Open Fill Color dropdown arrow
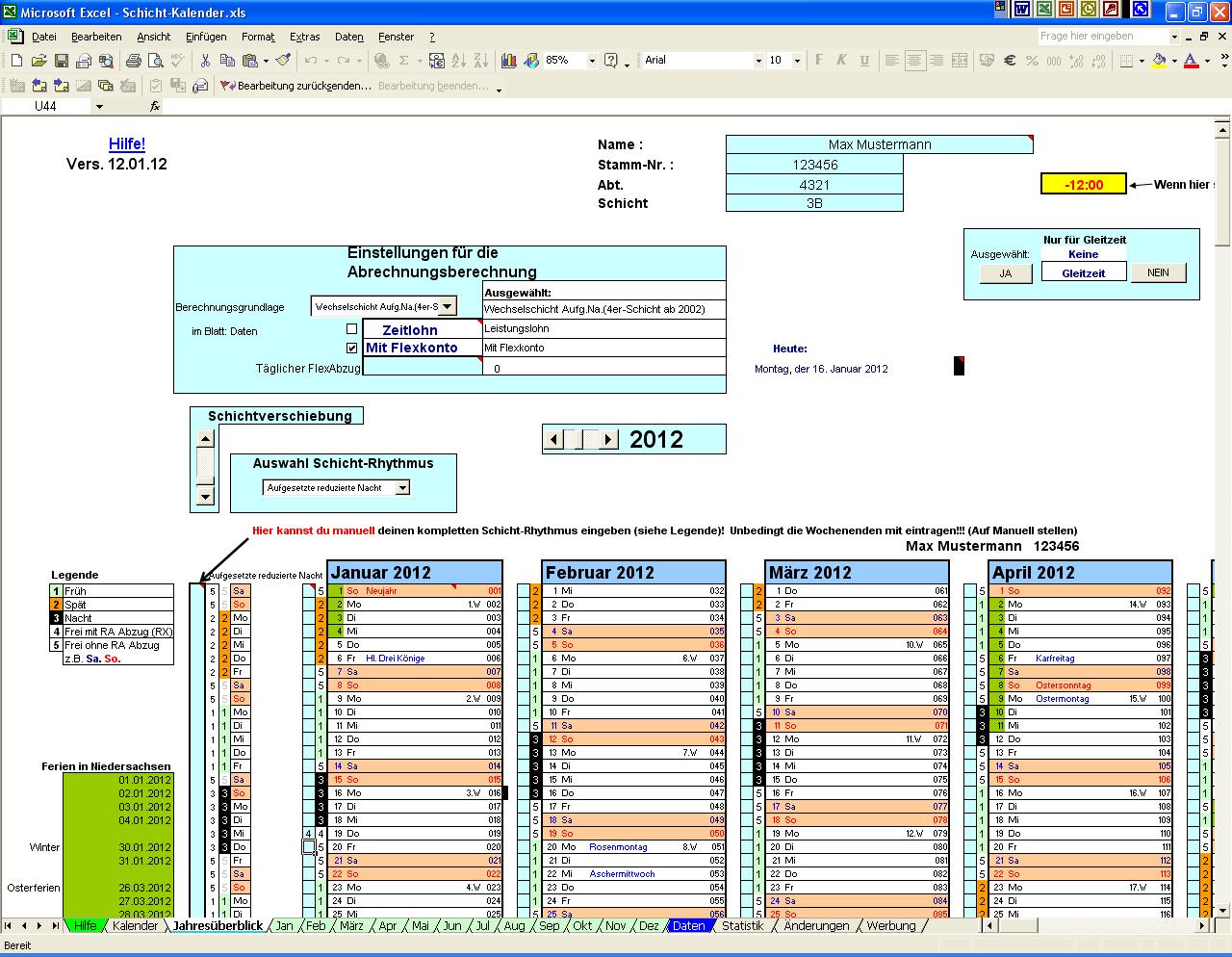Screen dimensions: 1232x957 pos(1174,60)
